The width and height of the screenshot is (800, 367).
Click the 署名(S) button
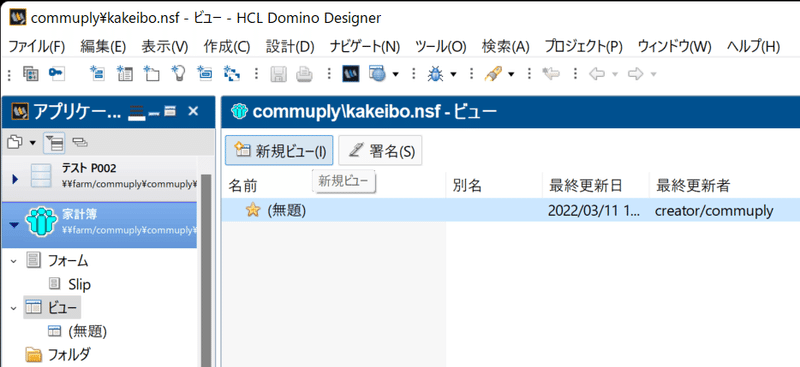tap(380, 151)
